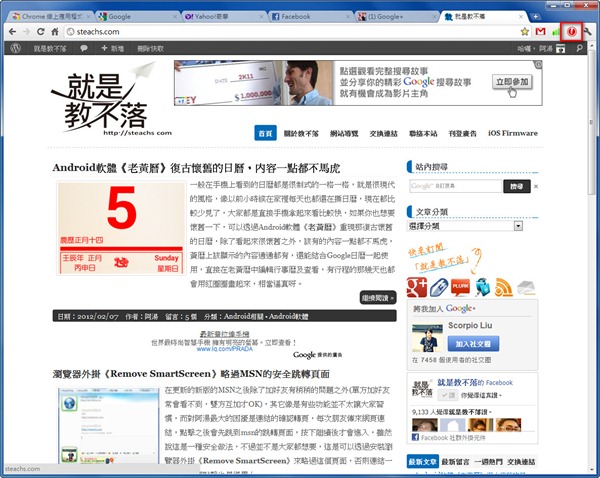Click 刪除快取 in admin bar

click(x=150, y=48)
